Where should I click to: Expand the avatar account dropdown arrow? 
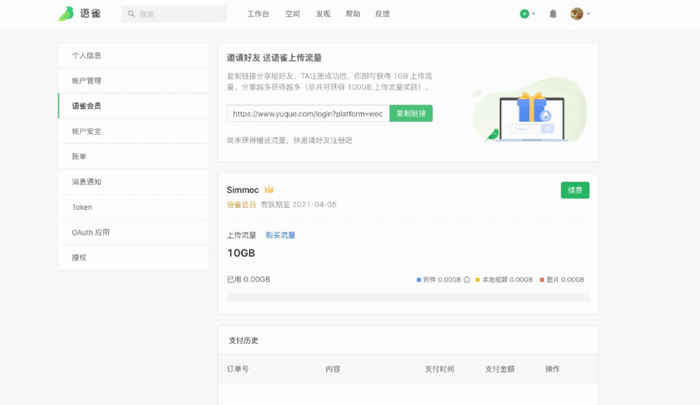tap(588, 14)
